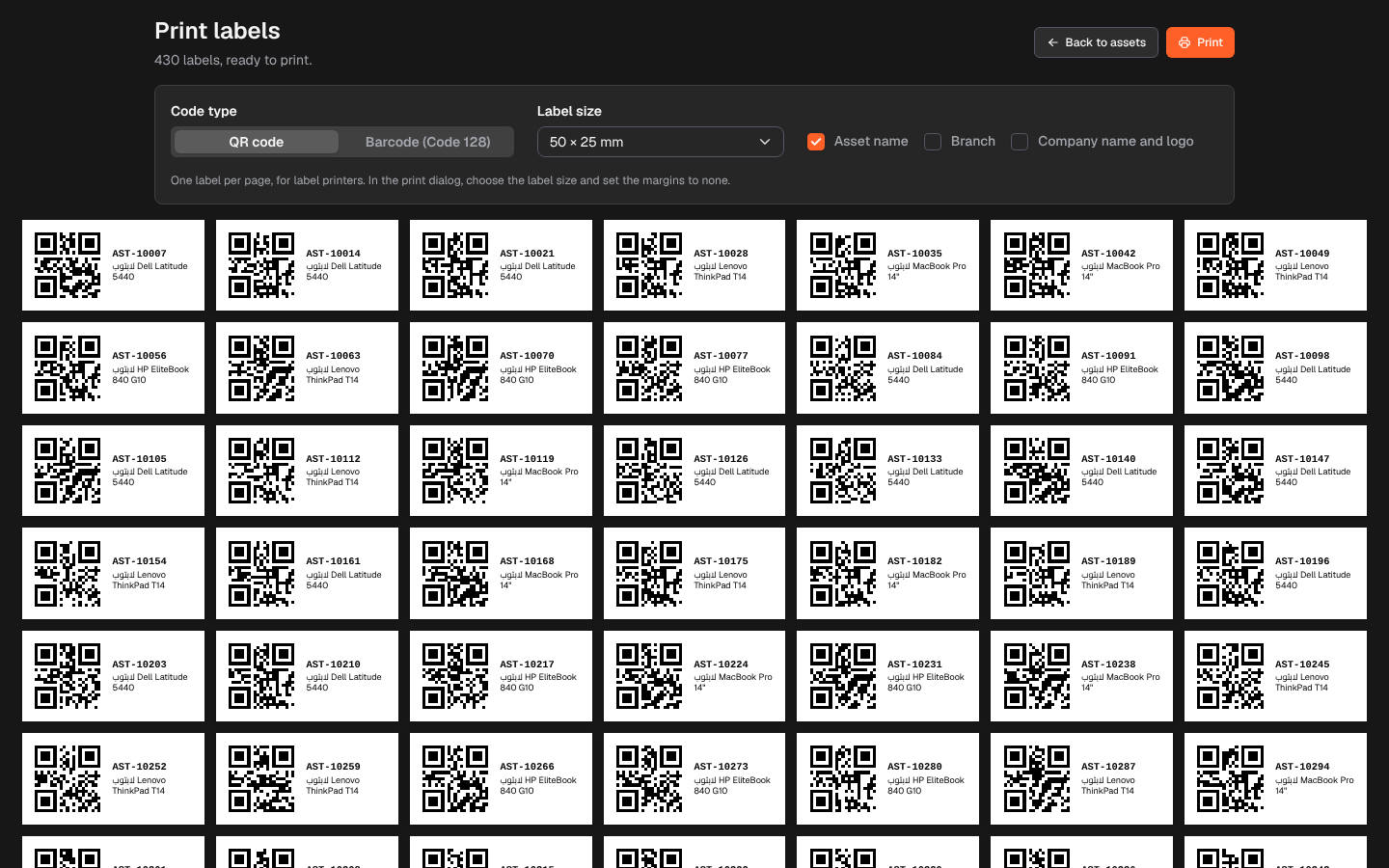
Task: Click the orange Print button
Action: 1200,42
